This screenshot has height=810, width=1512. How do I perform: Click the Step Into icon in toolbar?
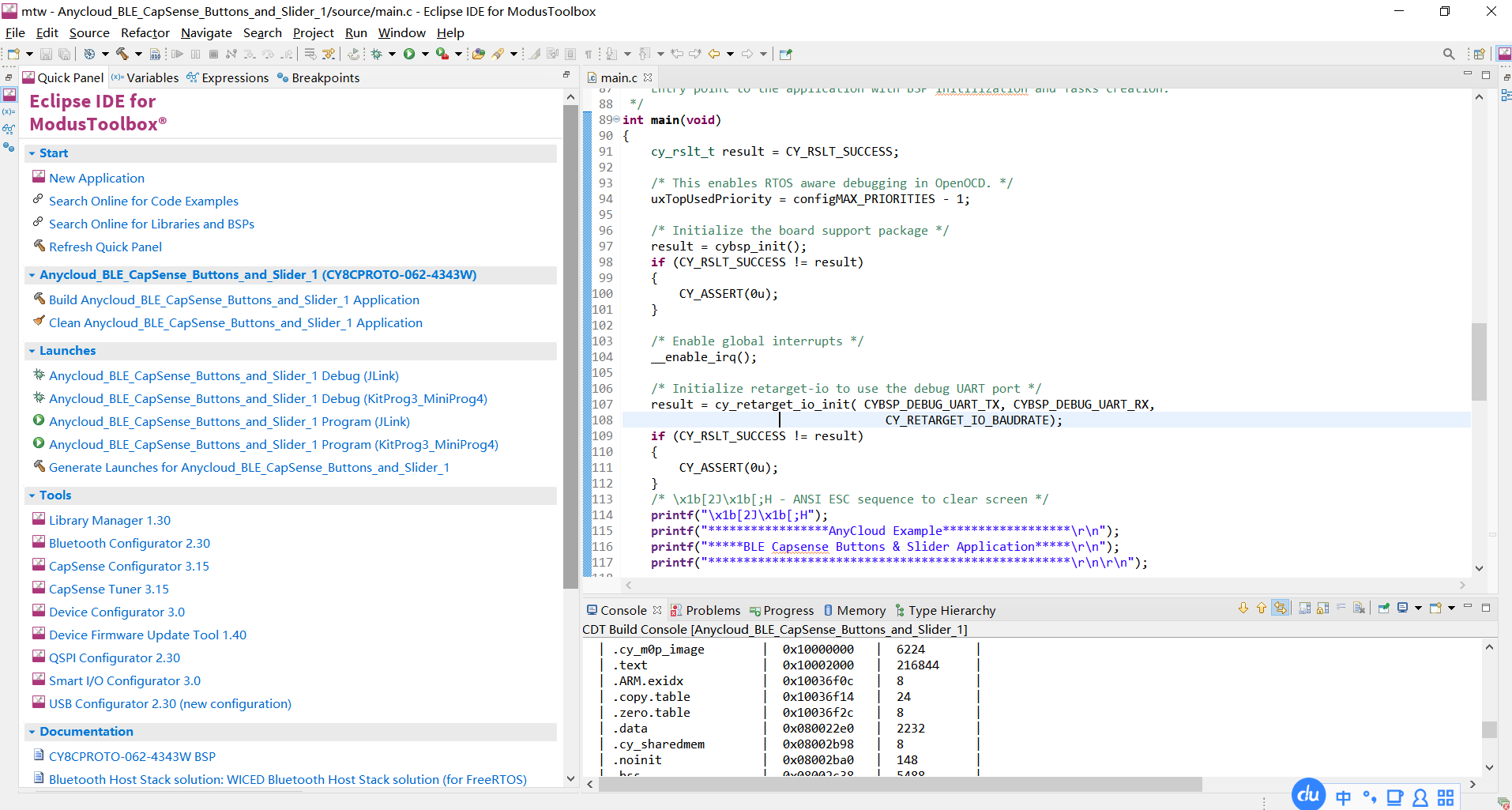point(250,54)
